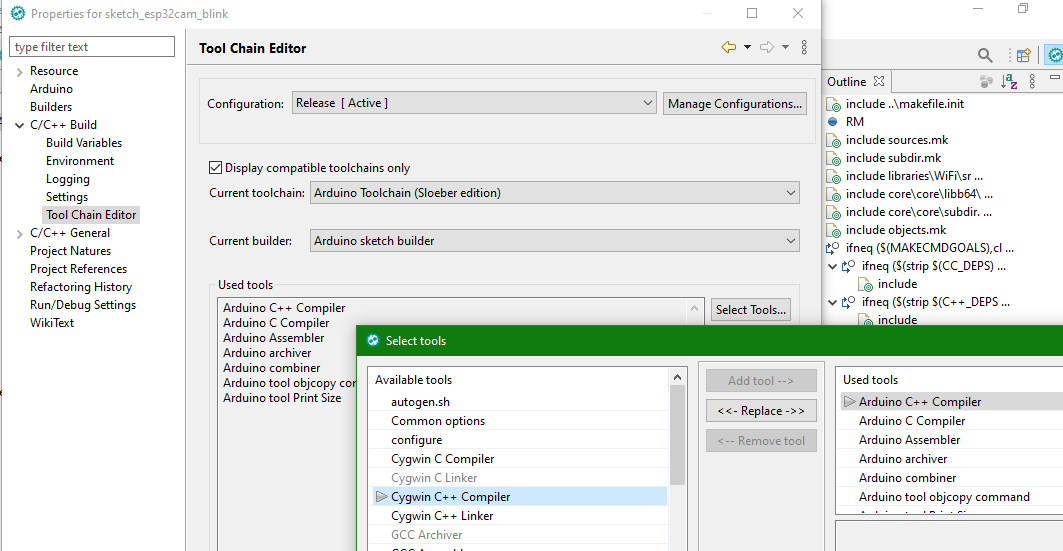Open the back history dropdown arrow
The width and height of the screenshot is (1063, 551).
click(x=747, y=47)
